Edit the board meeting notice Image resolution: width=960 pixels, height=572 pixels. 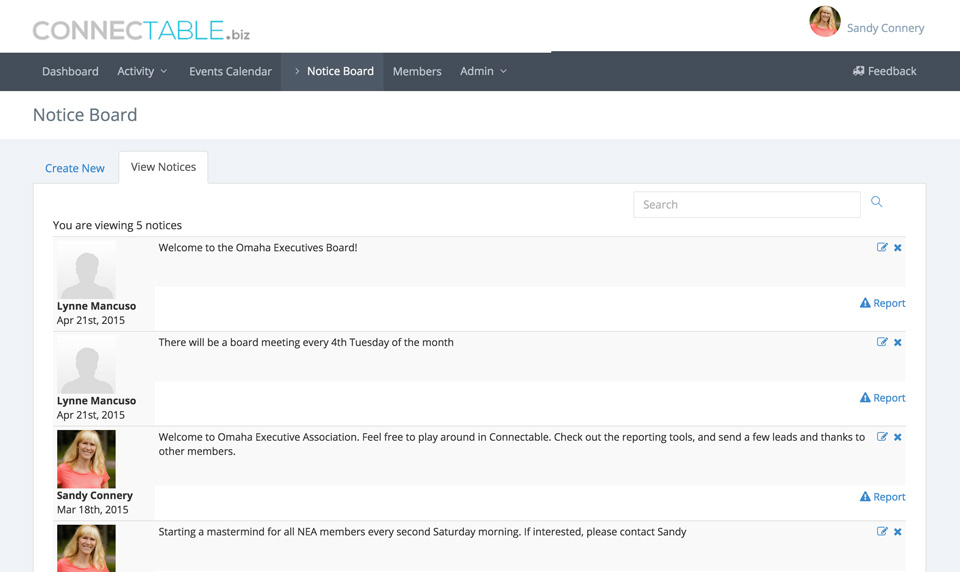point(882,342)
